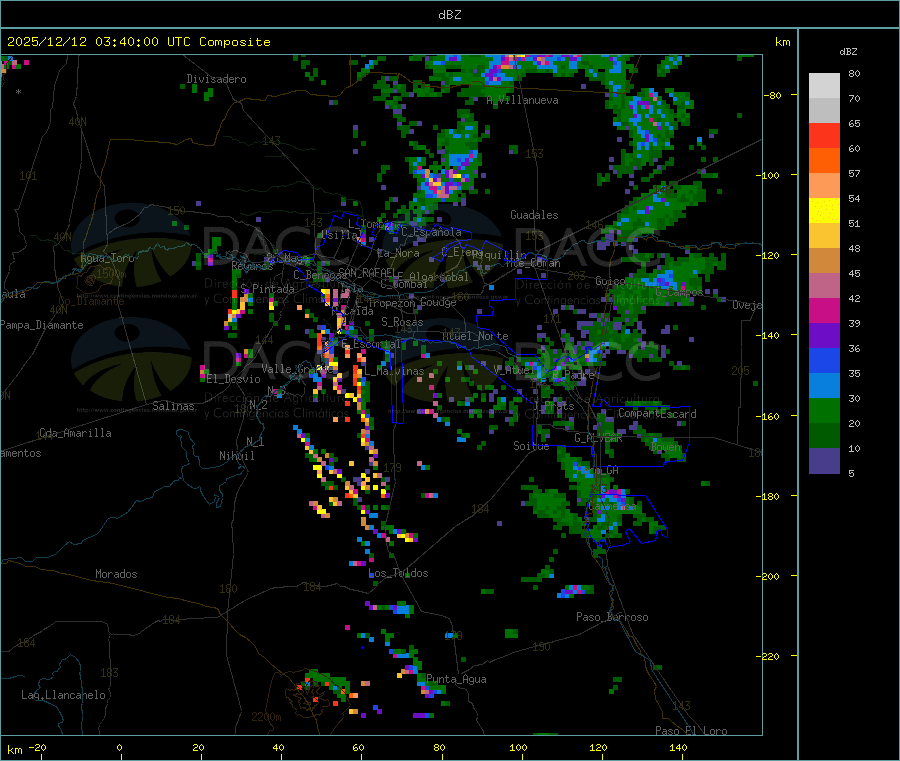The image size is (900, 761).
Task: Click the A_Villanueva map label
Action: [x=522, y=100]
